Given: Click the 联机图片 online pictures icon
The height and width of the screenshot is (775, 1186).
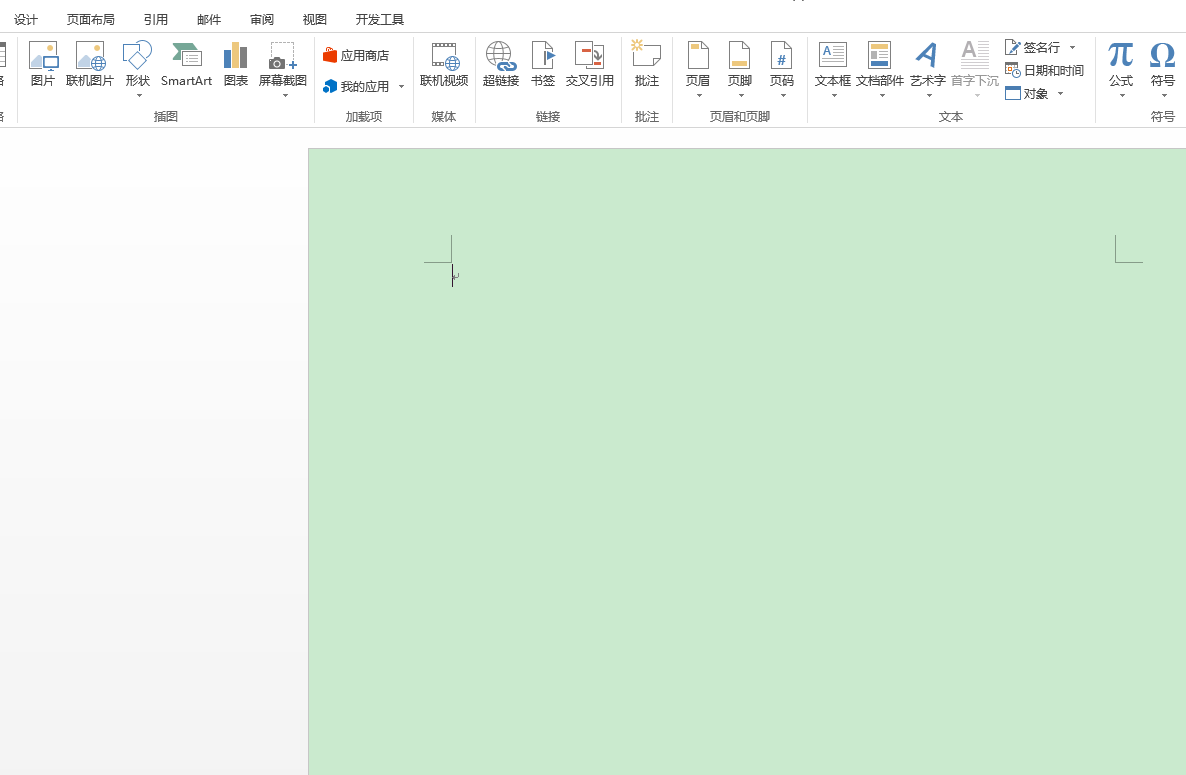Looking at the screenshot, I should pos(90,64).
